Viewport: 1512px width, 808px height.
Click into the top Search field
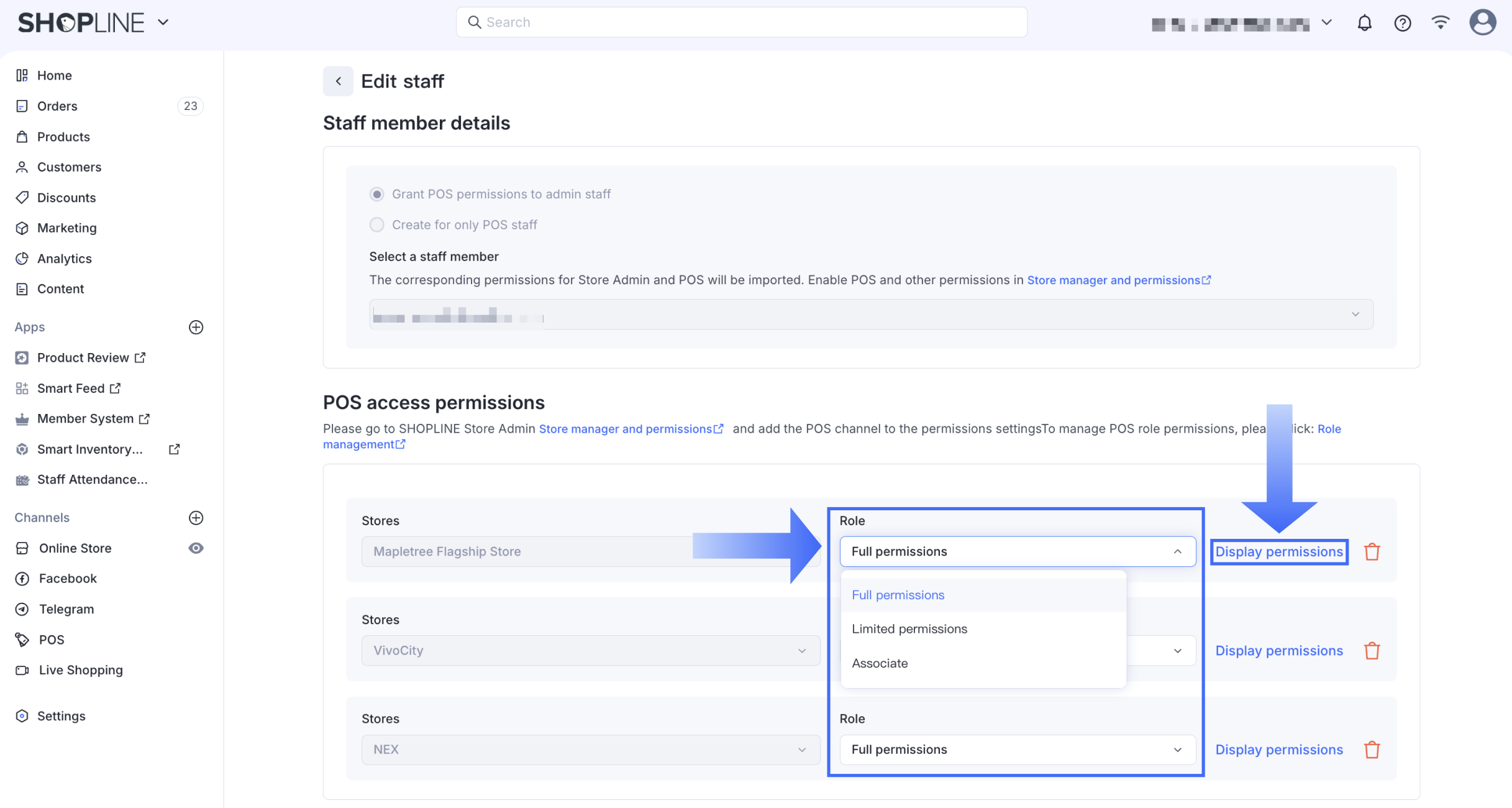point(741,22)
